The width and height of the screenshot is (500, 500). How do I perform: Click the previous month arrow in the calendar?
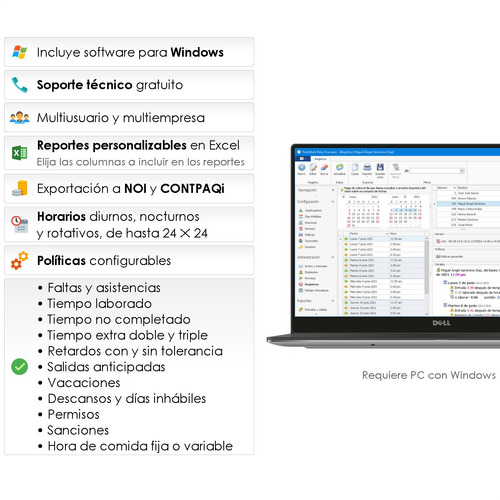tap(344, 197)
